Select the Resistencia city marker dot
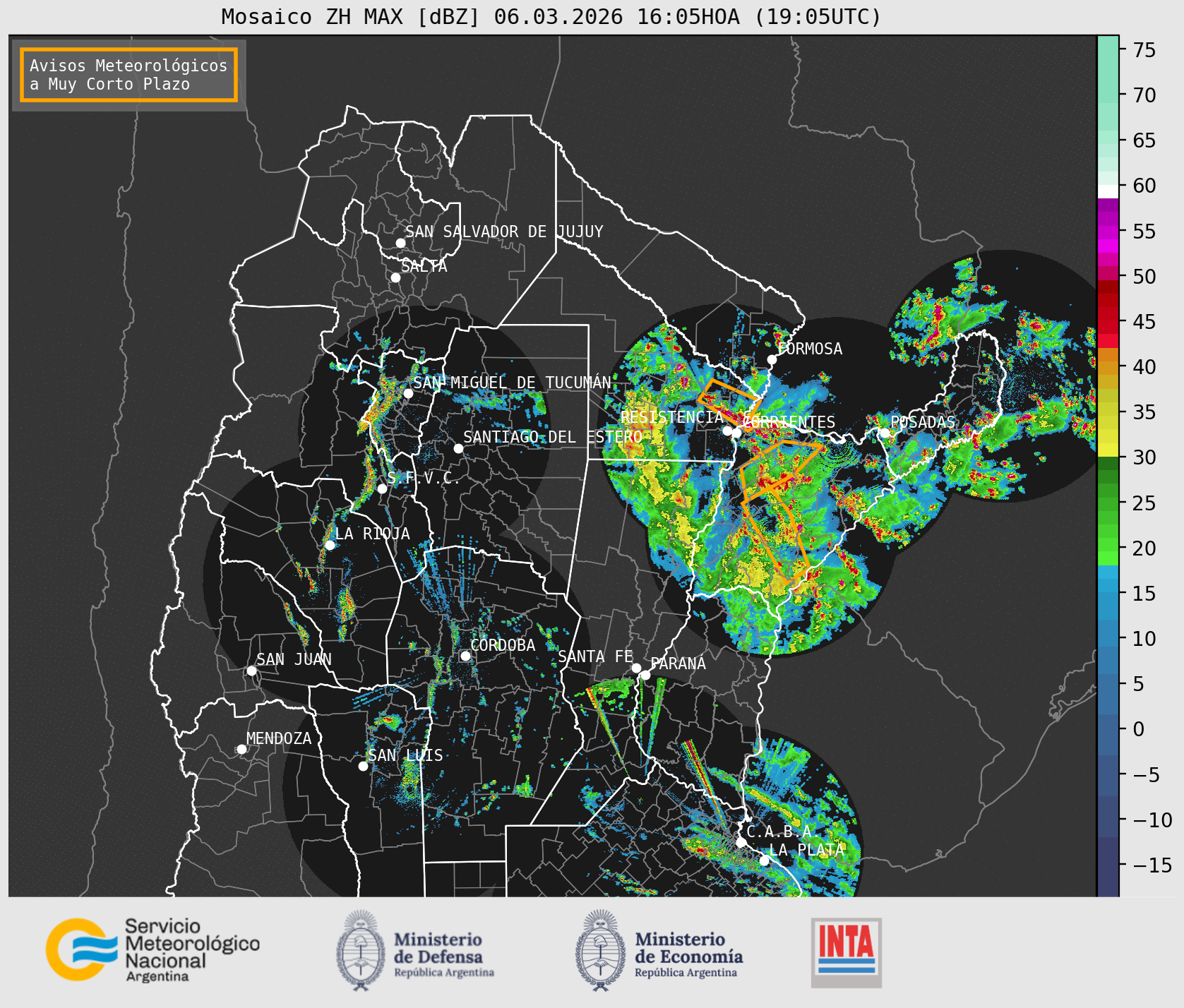The image size is (1184, 1008). pos(727,431)
